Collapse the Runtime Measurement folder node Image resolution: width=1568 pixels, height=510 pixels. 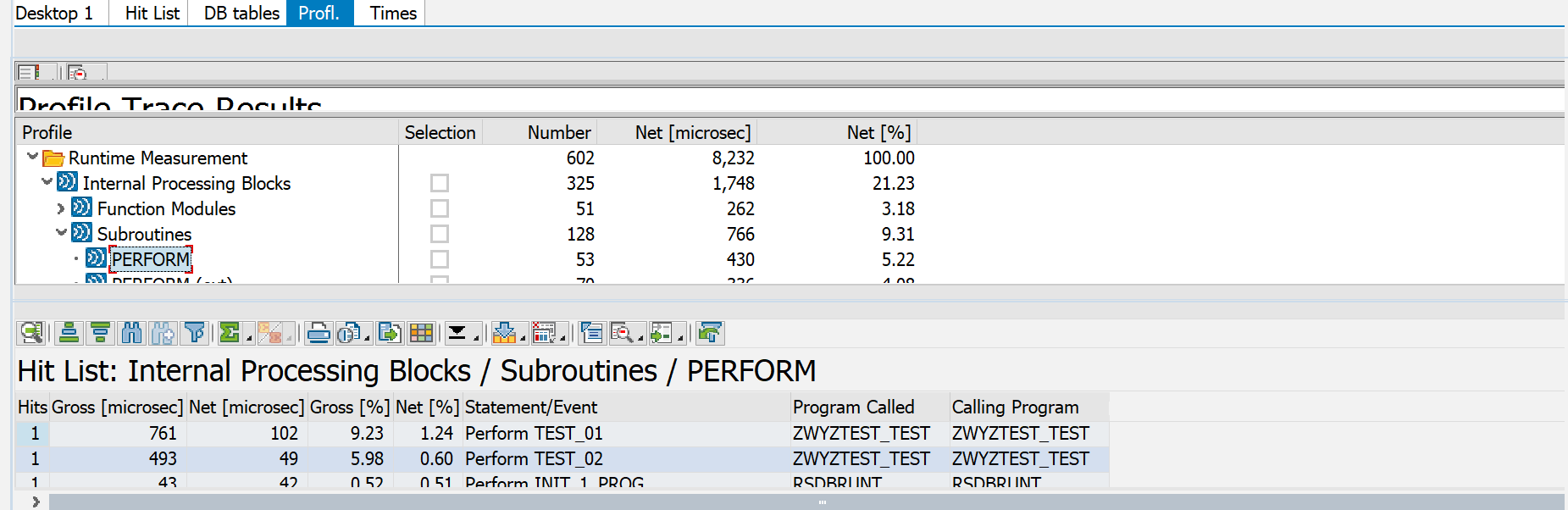(x=32, y=157)
